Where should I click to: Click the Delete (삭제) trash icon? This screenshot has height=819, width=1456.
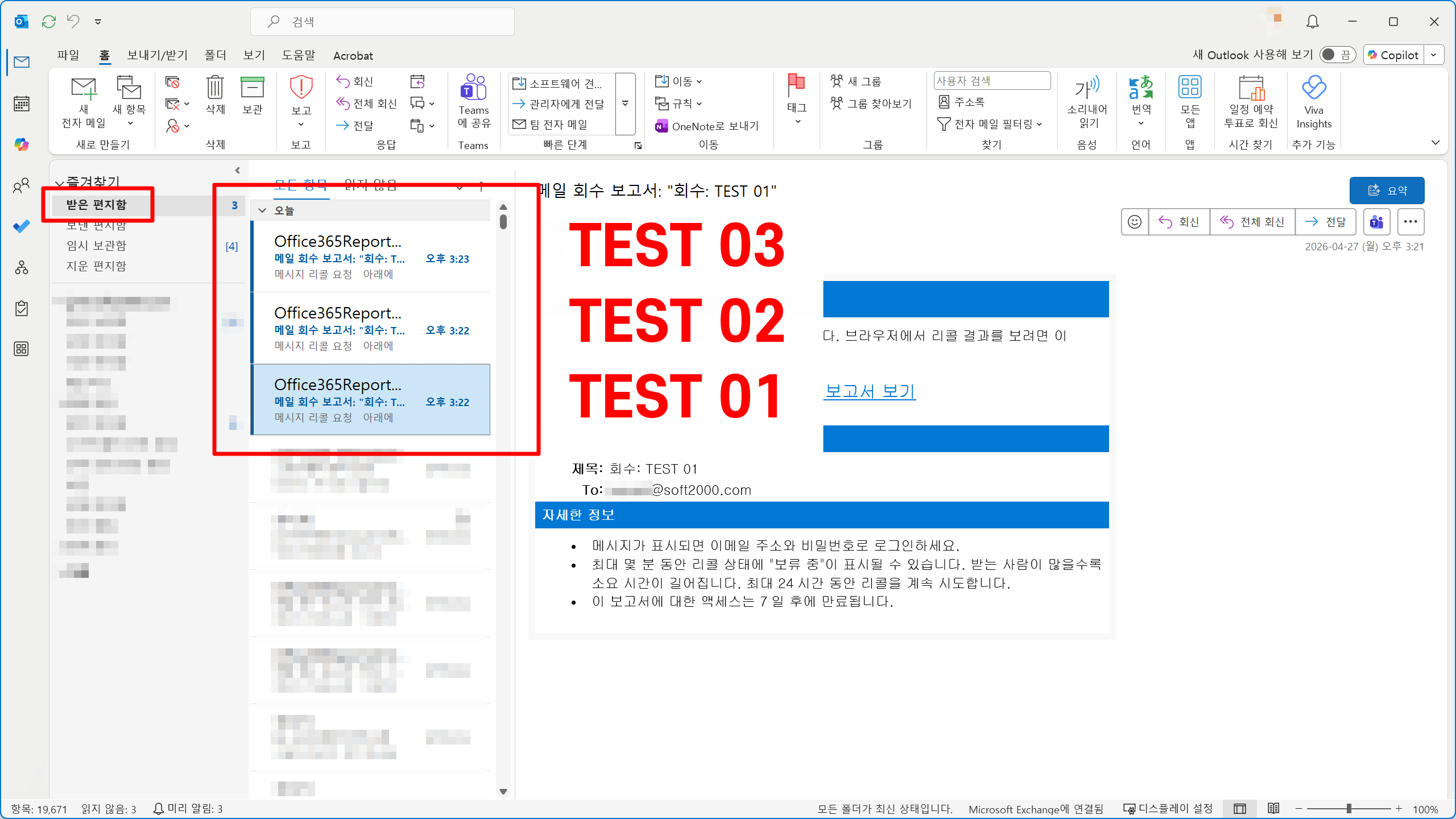215,88
